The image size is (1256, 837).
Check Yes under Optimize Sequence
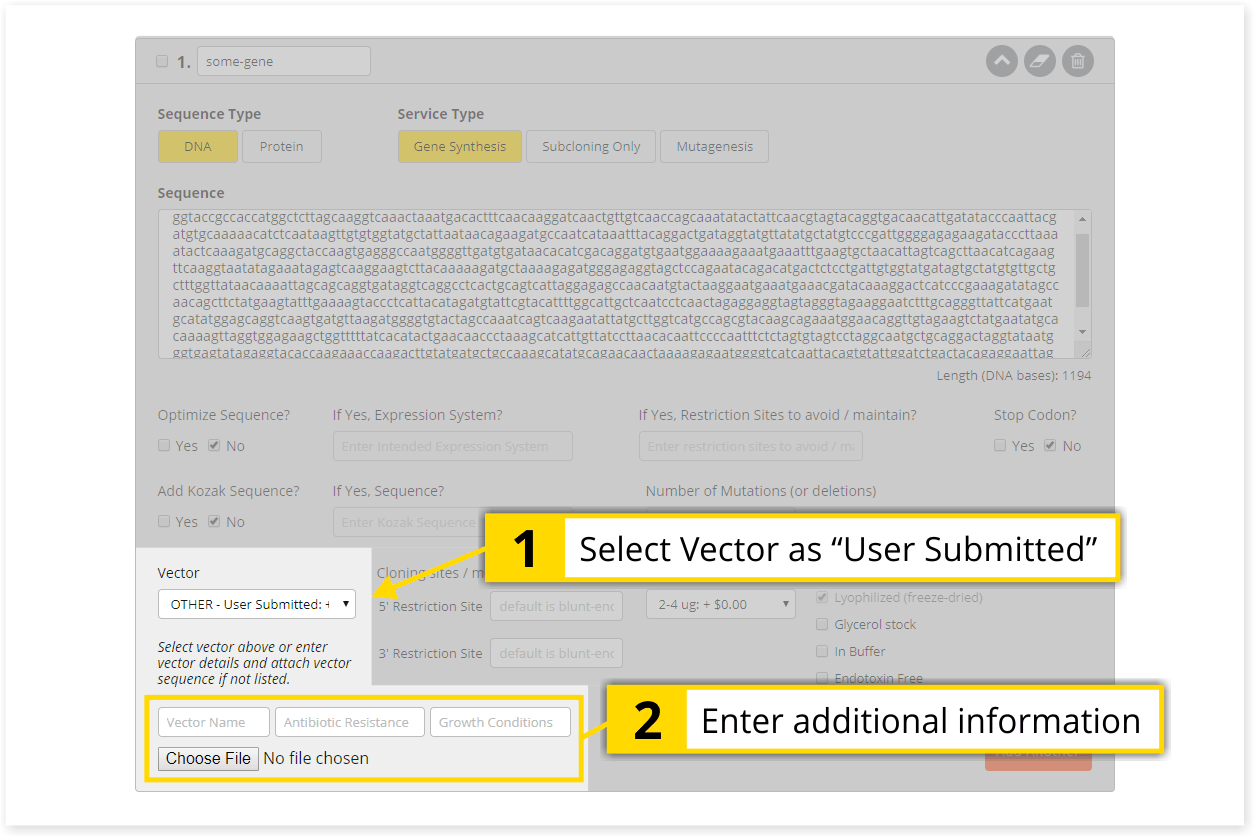point(164,445)
